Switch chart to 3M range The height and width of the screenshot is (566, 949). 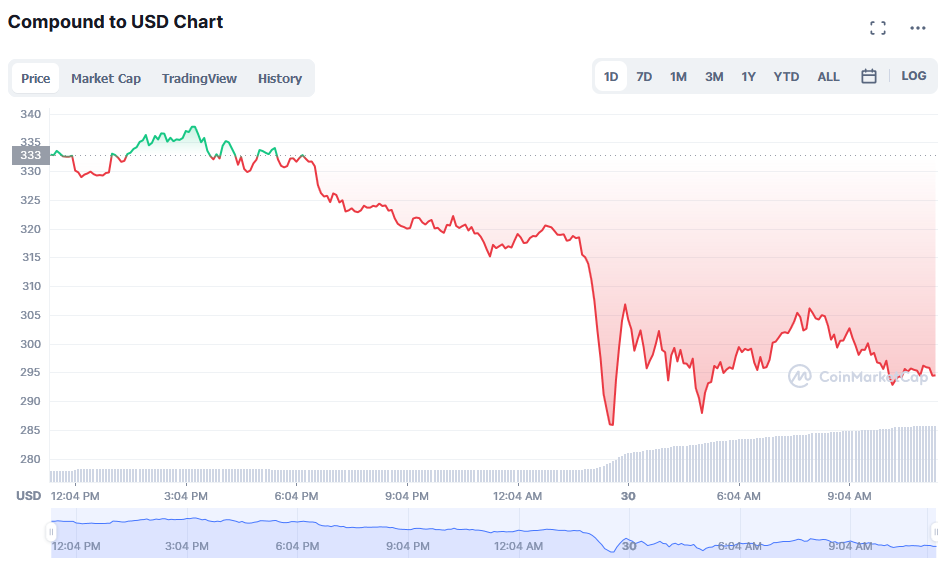pyautogui.click(x=714, y=76)
